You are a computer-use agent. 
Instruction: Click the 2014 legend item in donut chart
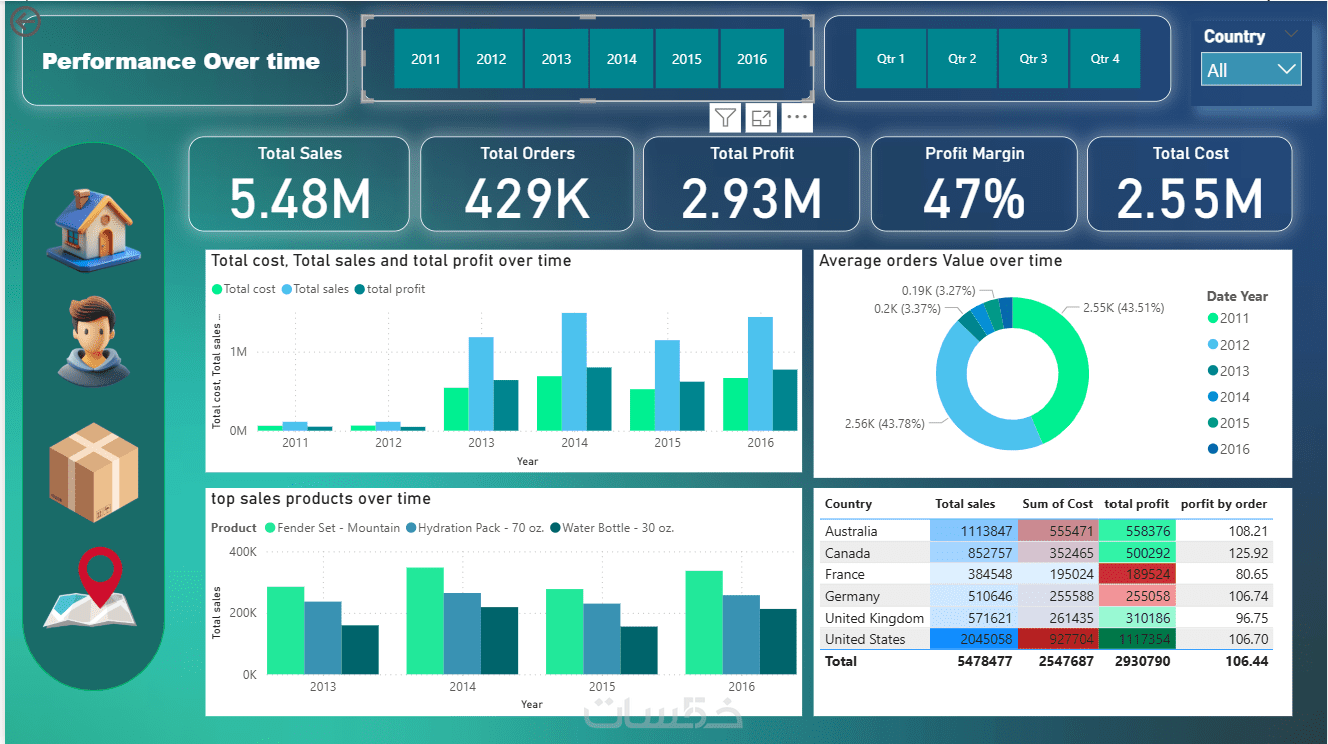click(x=1229, y=397)
